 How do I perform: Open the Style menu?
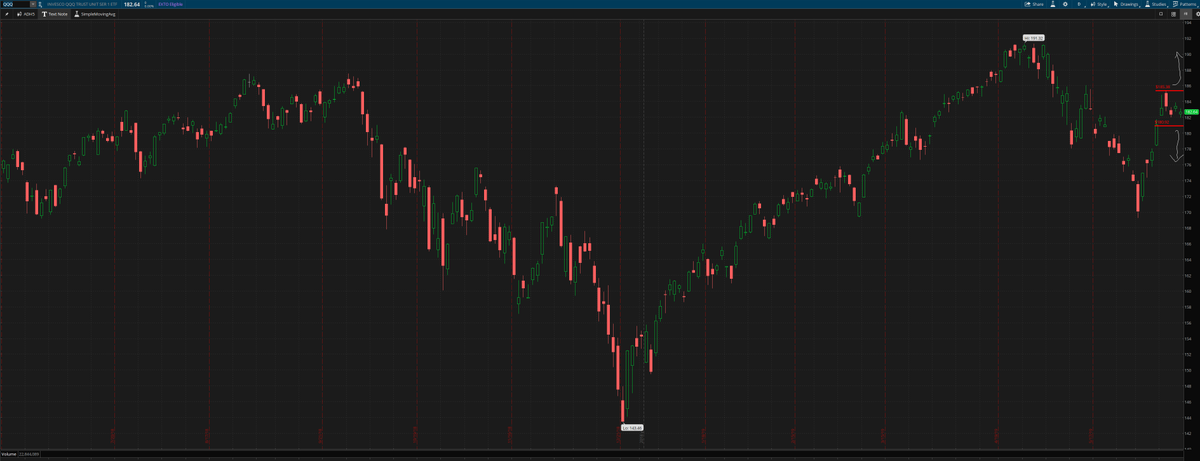[1099, 4]
